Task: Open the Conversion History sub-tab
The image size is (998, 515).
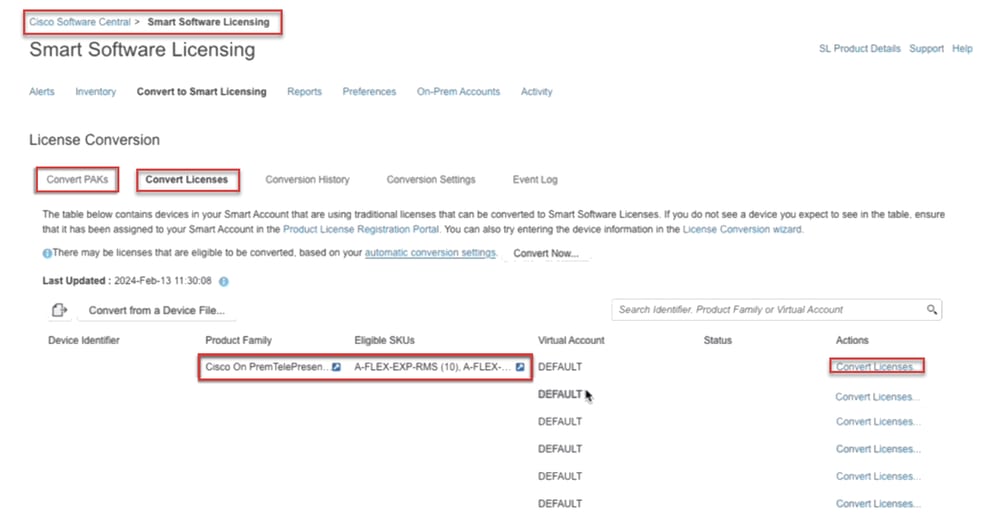Action: pos(307,180)
